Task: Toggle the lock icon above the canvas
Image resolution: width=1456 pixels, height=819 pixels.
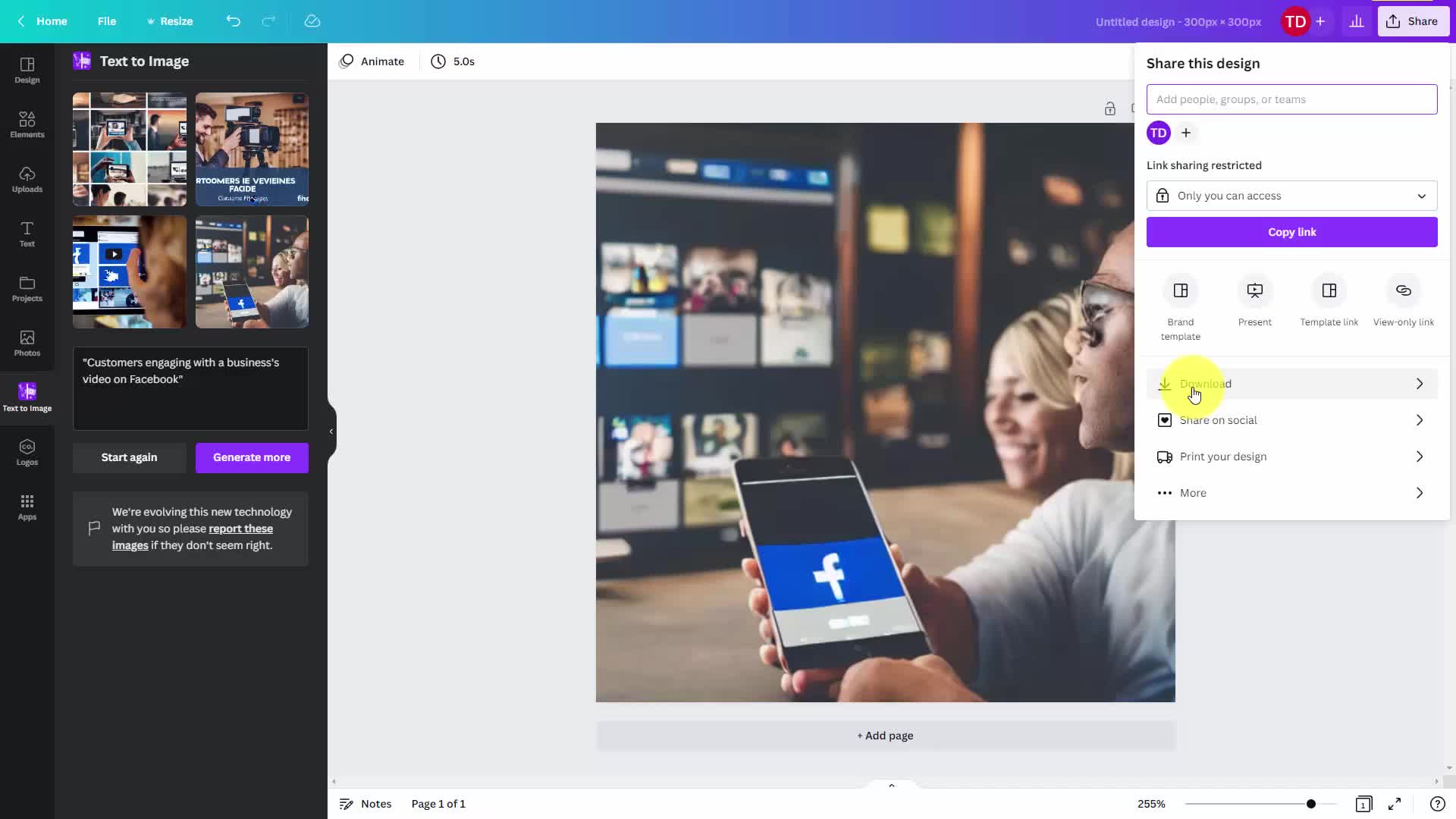Action: click(1109, 108)
